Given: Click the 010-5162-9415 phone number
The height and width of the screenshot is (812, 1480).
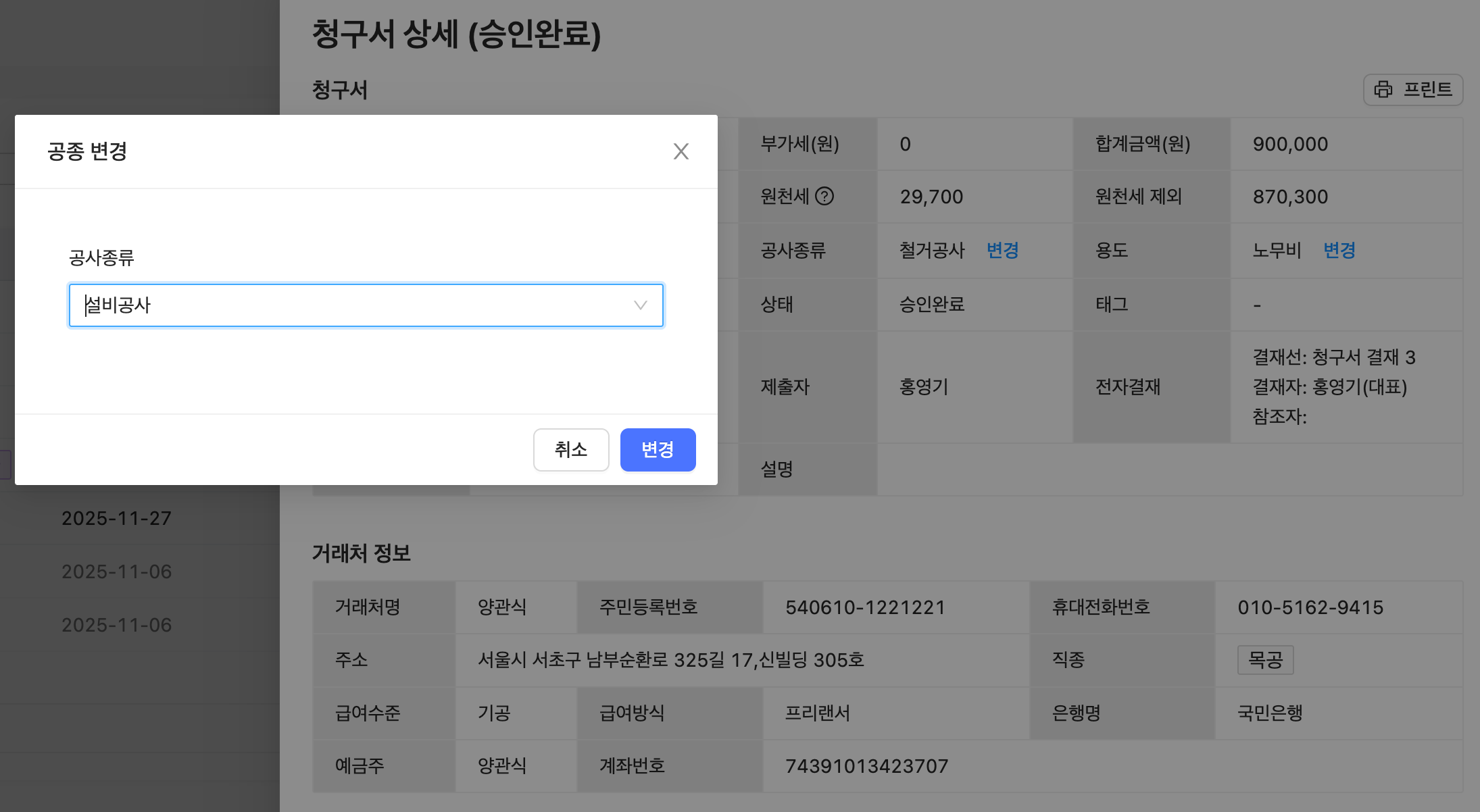Looking at the screenshot, I should [1310, 607].
